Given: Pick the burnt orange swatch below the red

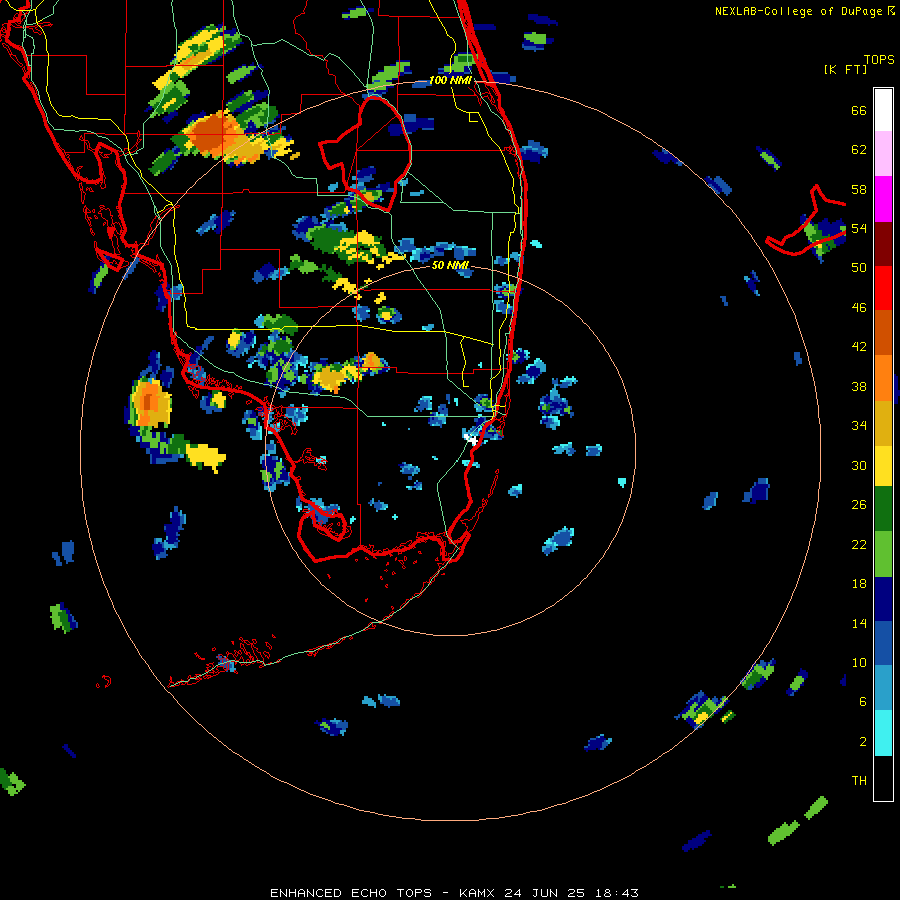Looking at the screenshot, I should [x=883, y=332].
